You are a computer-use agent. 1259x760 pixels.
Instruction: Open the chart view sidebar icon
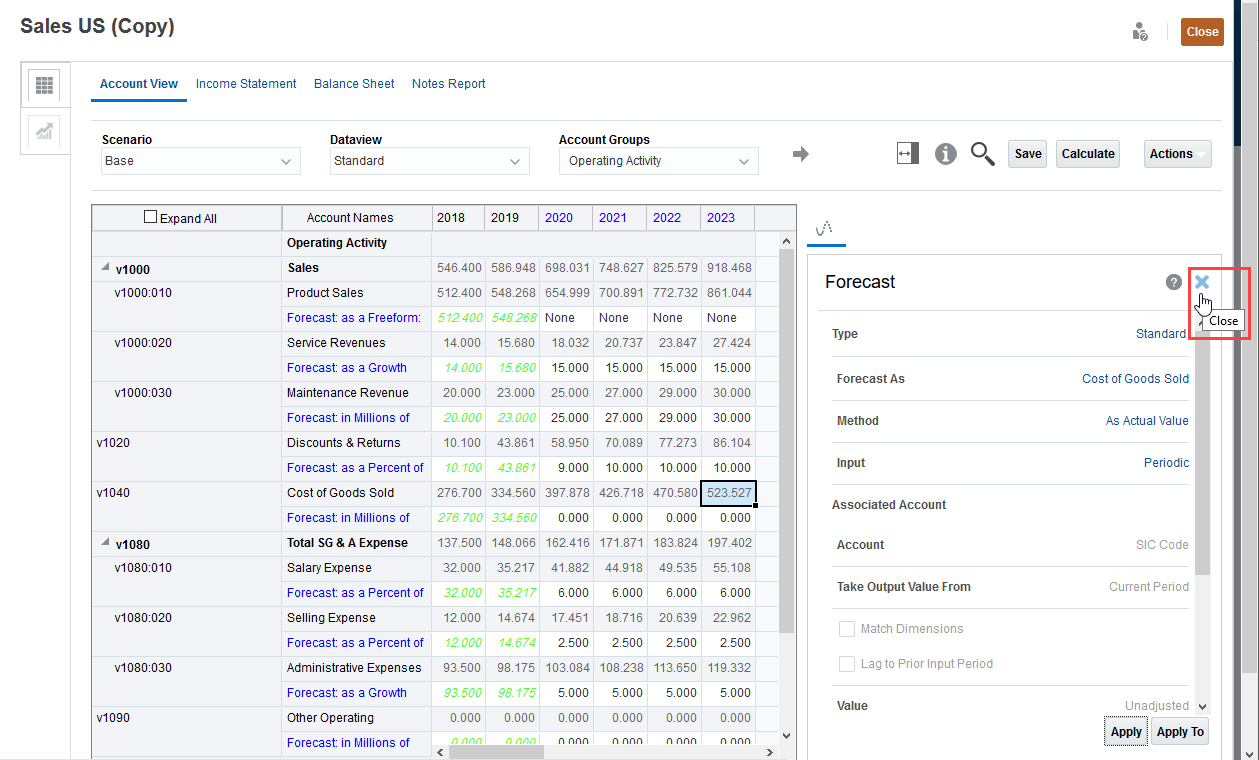click(x=45, y=131)
